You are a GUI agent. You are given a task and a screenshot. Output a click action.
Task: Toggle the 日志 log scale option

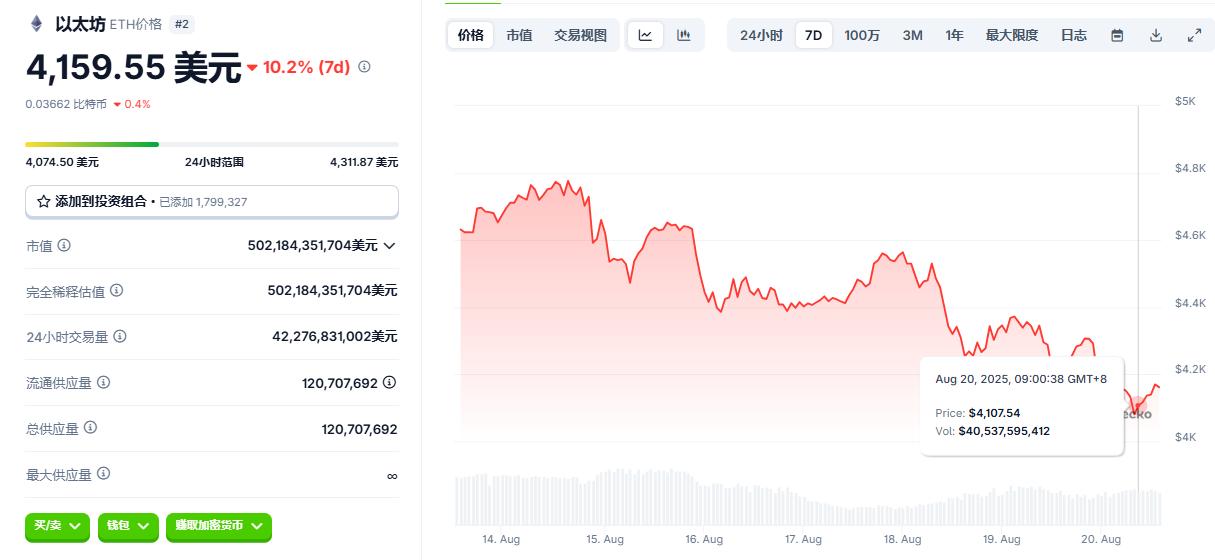click(1073, 35)
